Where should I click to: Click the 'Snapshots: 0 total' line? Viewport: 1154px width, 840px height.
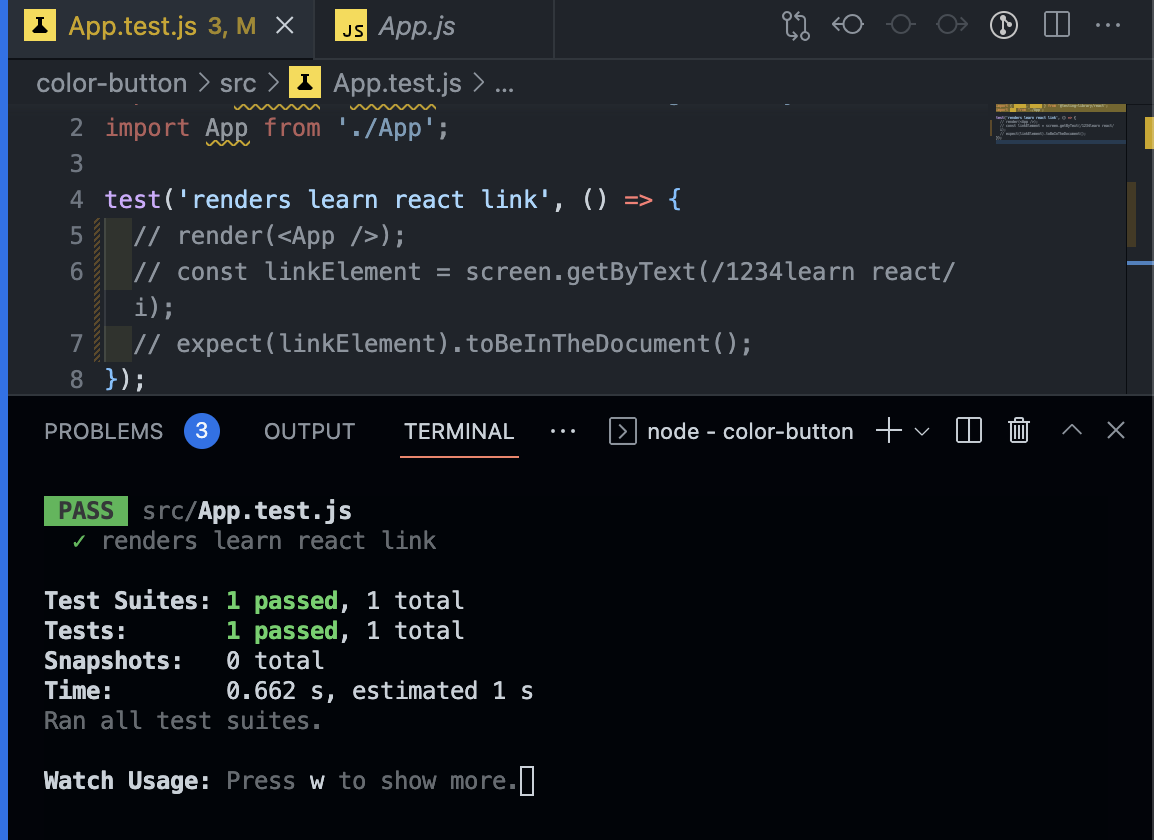click(x=184, y=661)
